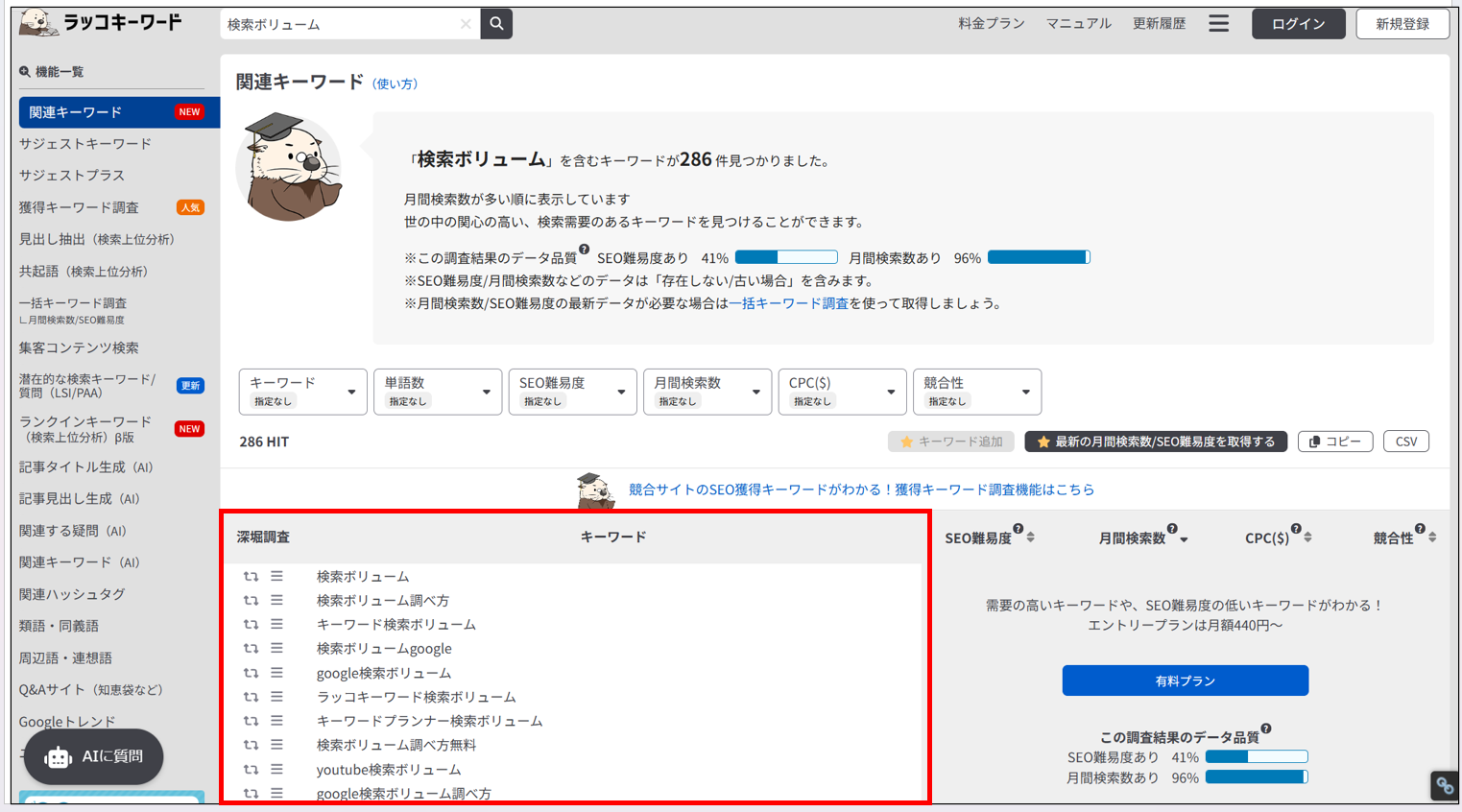Screen dimensions: 1462x812
Task: Click the list icon for youtube検索ボリューム
Action: [x=276, y=769]
